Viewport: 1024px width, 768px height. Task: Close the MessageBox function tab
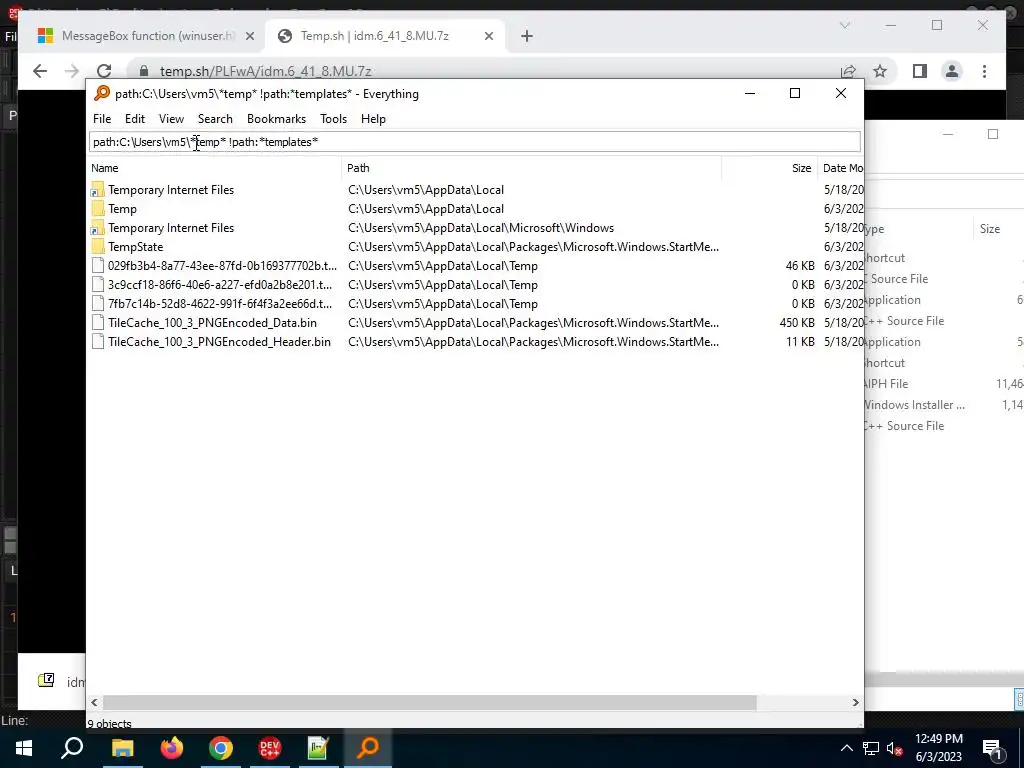[249, 37]
